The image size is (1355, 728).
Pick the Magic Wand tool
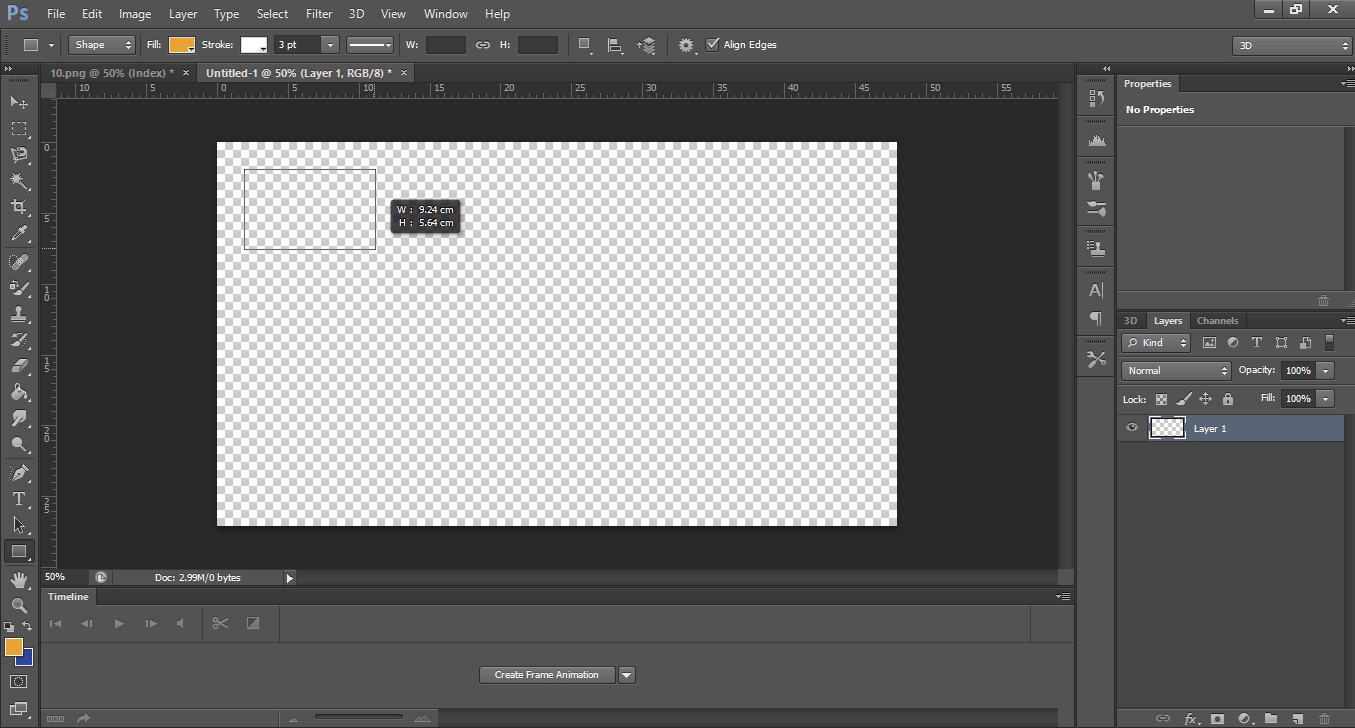pyautogui.click(x=19, y=181)
